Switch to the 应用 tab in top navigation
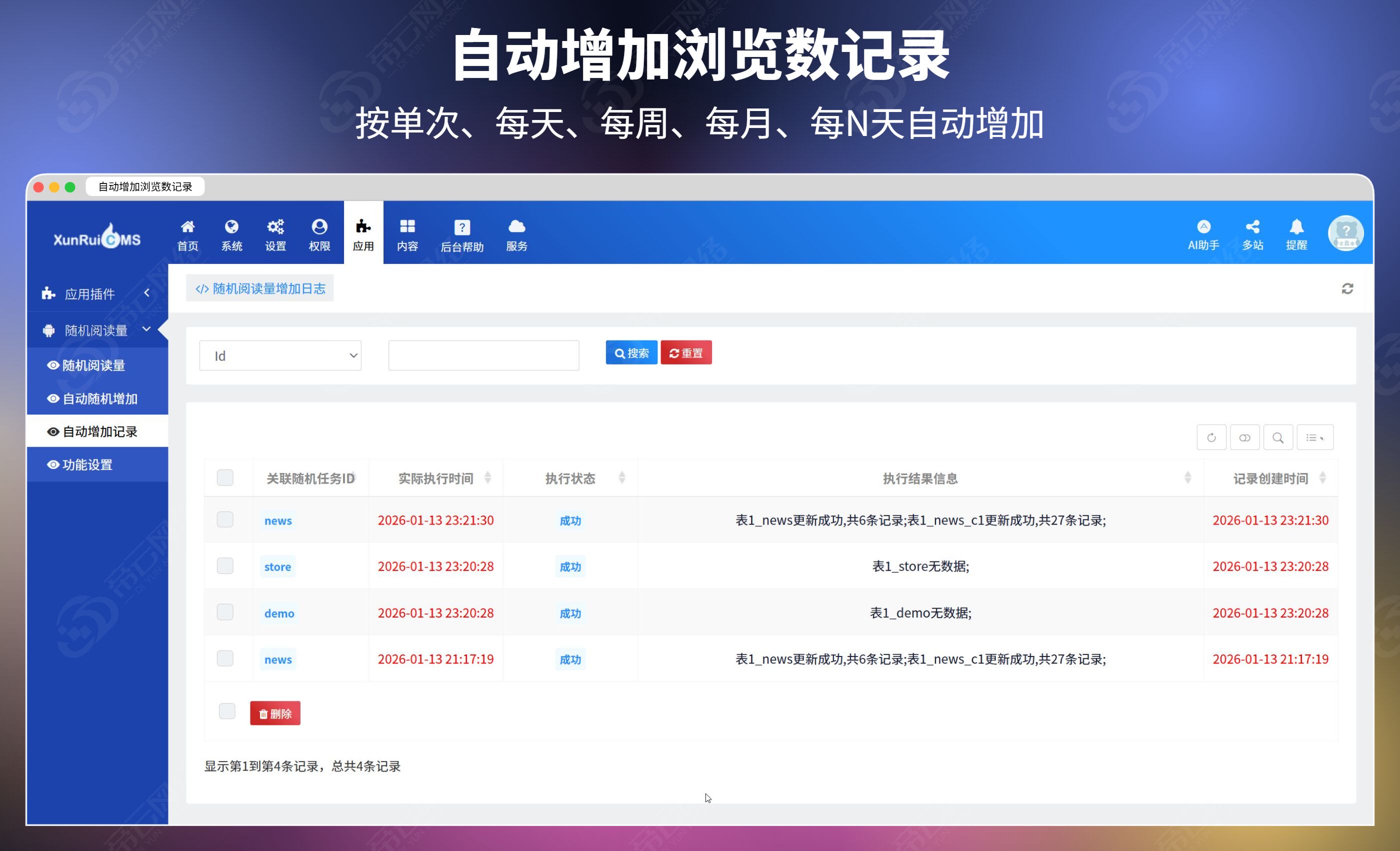Viewport: 1400px width, 851px height. coord(363,233)
